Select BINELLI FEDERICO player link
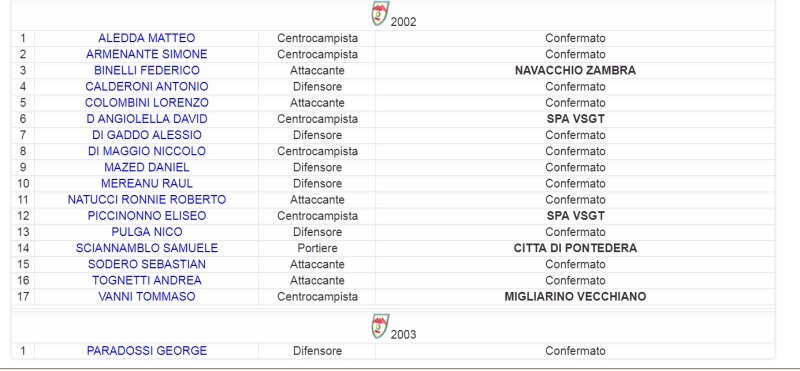 pyautogui.click(x=146, y=70)
